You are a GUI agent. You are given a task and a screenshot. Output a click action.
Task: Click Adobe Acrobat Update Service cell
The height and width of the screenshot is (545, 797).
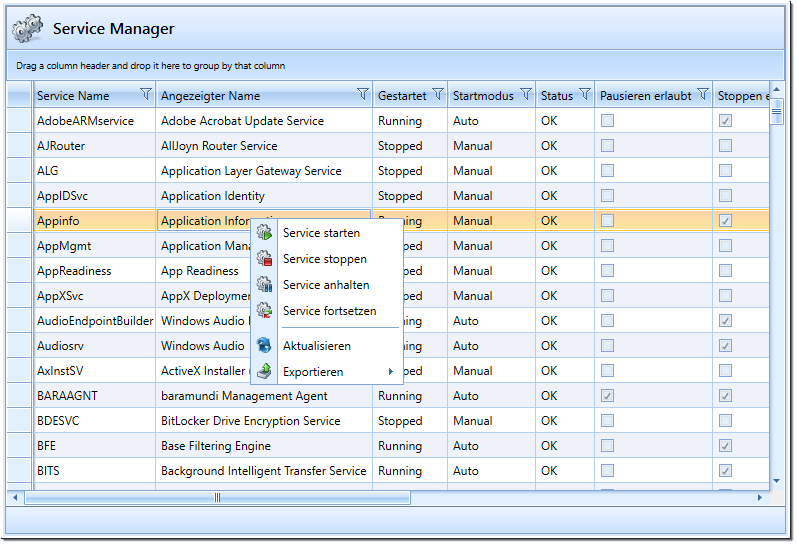tap(264, 120)
